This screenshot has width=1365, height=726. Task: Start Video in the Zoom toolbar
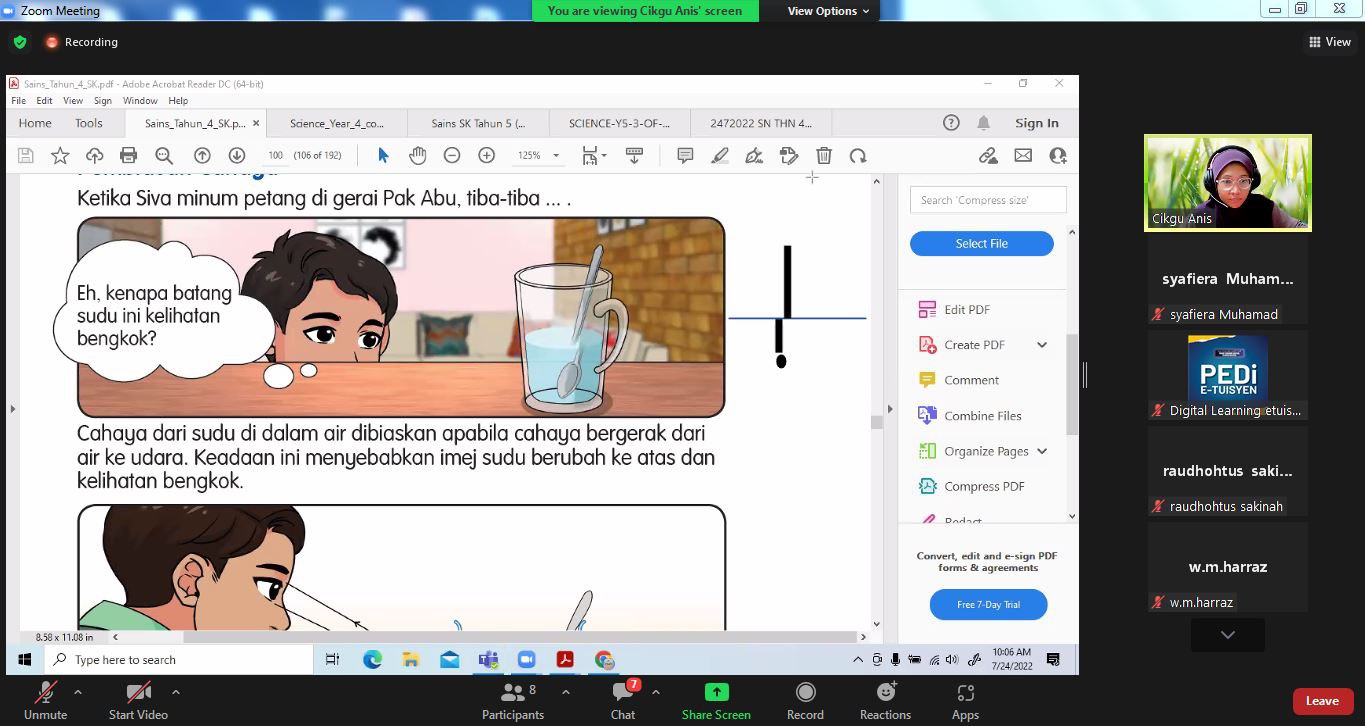138,700
